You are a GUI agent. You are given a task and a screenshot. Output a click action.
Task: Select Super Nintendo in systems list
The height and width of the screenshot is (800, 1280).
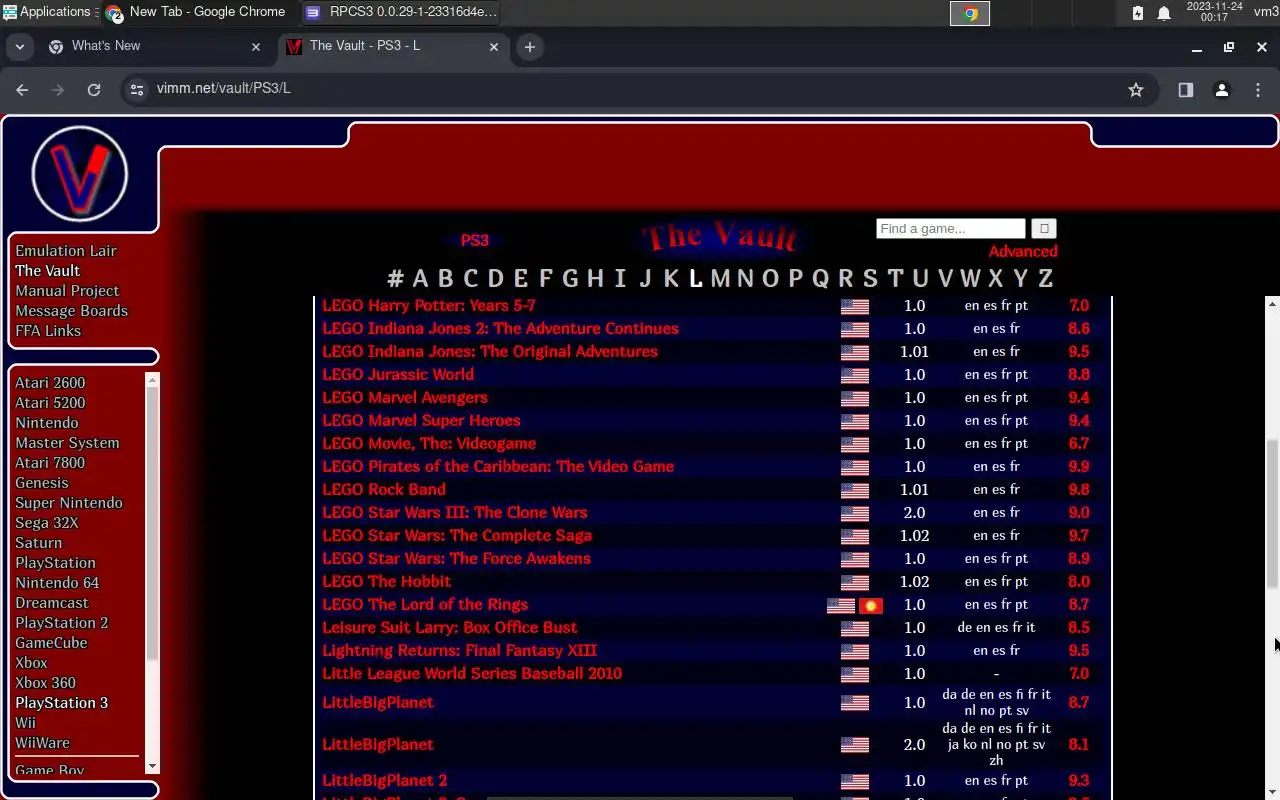tap(69, 503)
